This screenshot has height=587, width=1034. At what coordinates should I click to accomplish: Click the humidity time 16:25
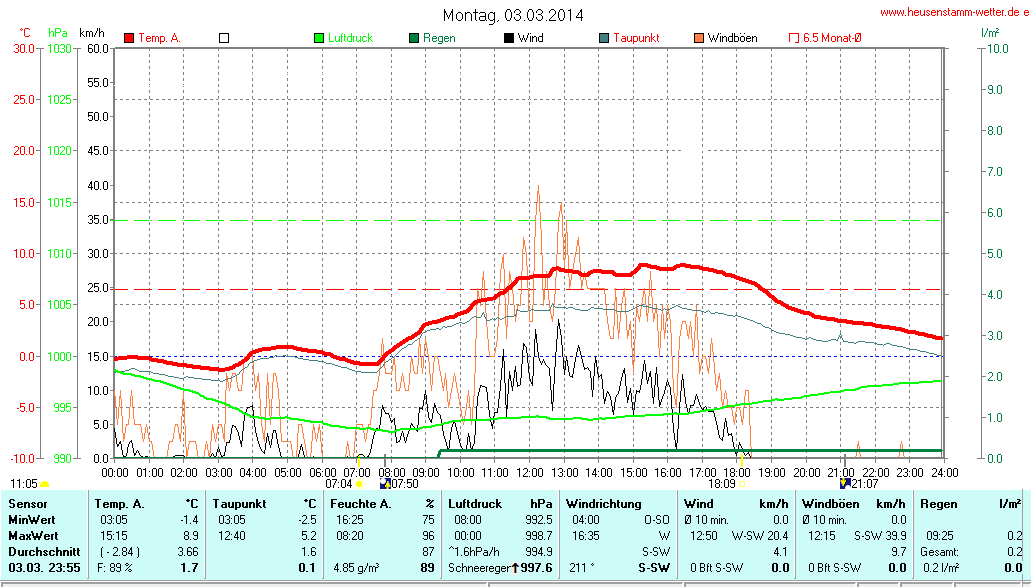point(350,520)
